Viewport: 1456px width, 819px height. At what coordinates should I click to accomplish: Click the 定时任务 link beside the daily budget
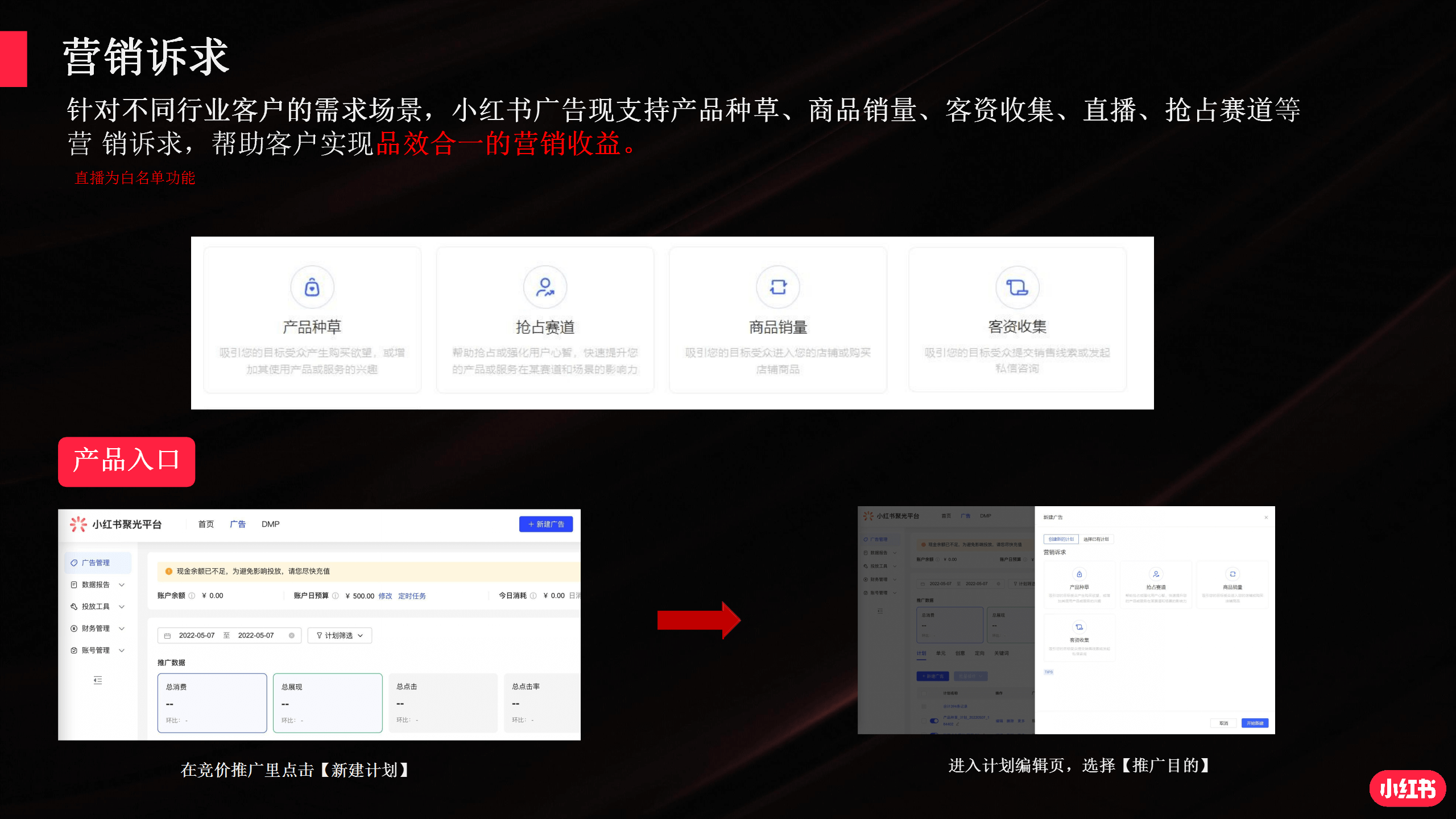(x=412, y=596)
